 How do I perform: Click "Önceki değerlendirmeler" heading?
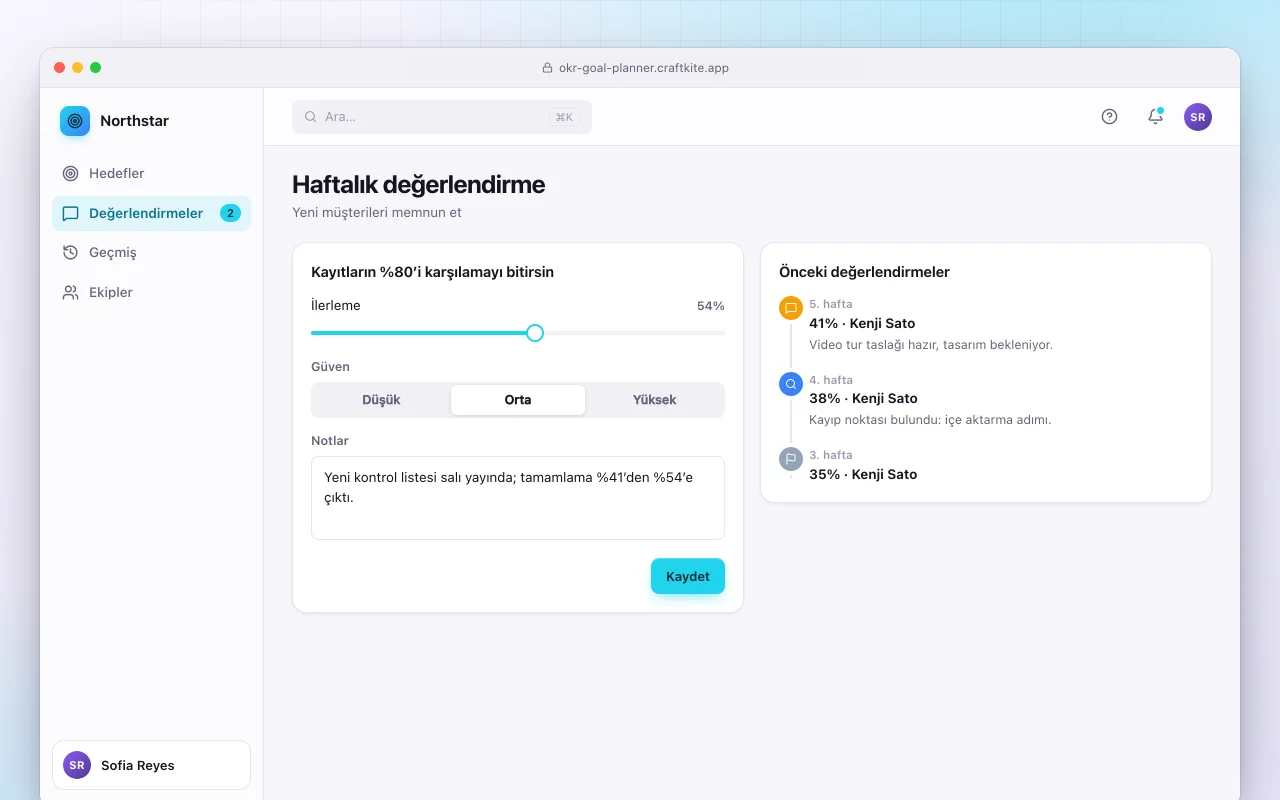pyautogui.click(x=864, y=272)
